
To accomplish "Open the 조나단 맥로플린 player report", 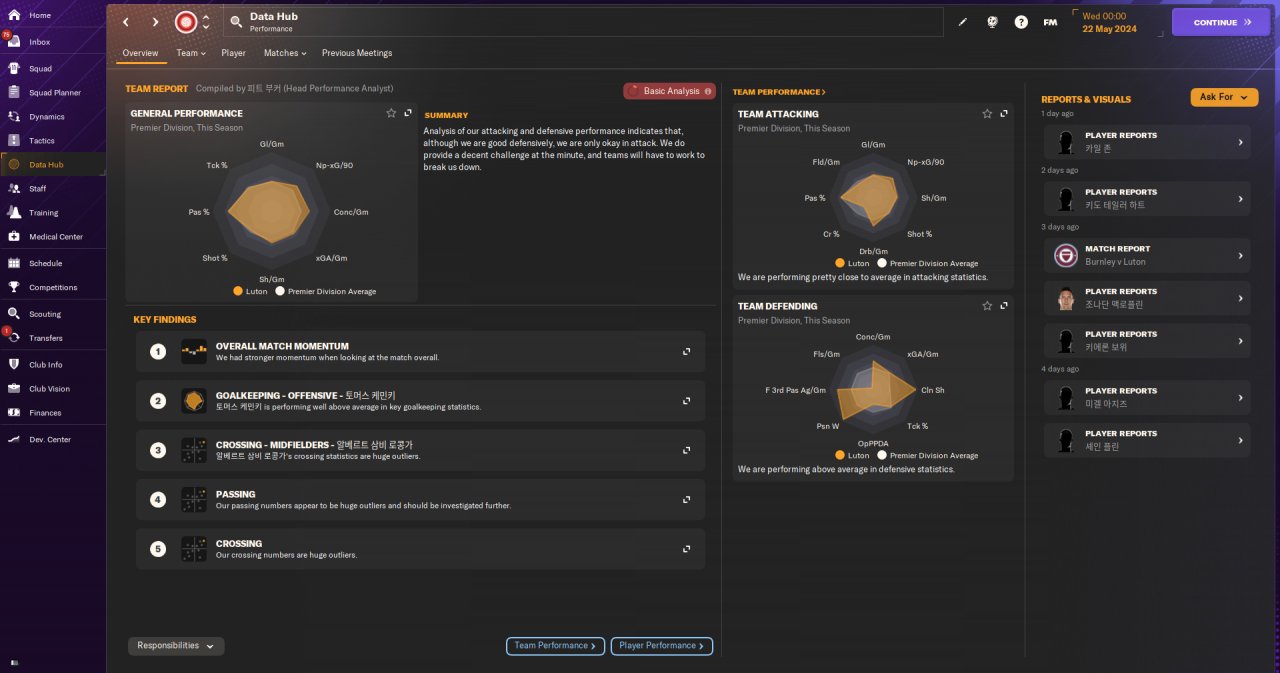I will tap(1147, 298).
